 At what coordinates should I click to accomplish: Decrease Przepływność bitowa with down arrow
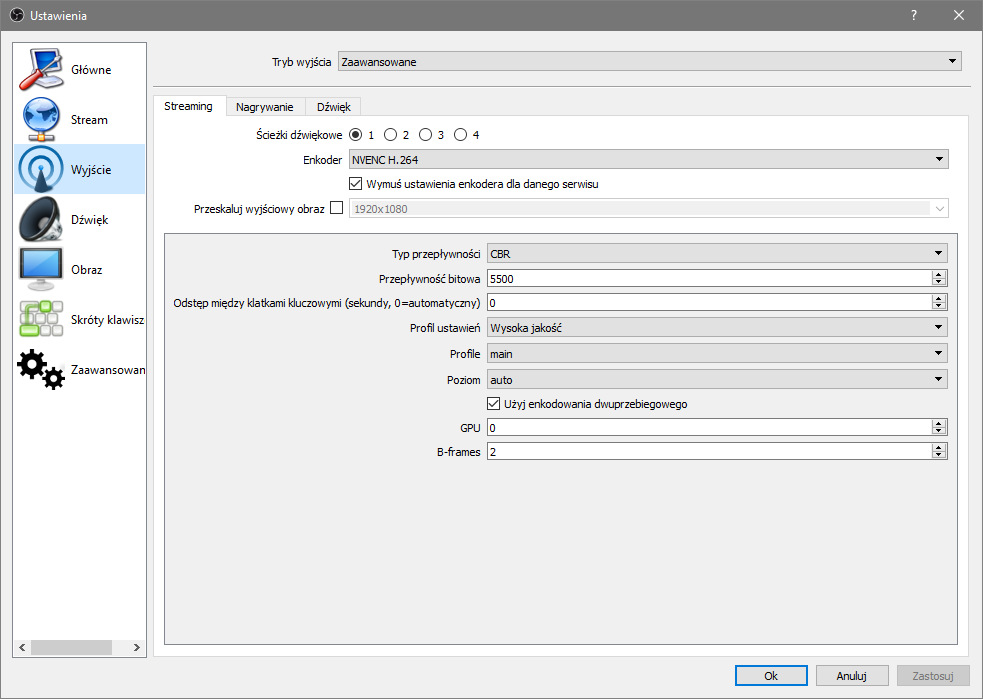938,282
